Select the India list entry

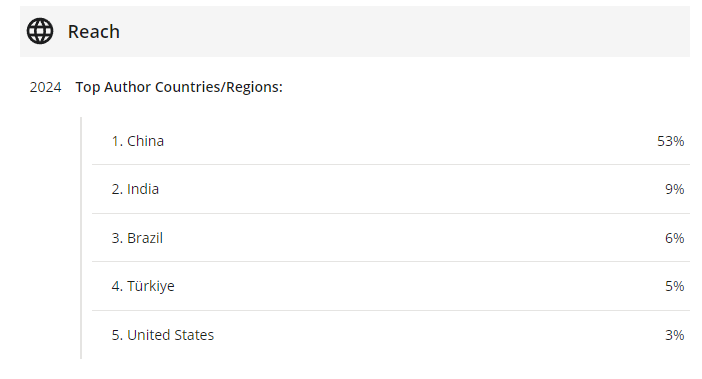click(391, 189)
